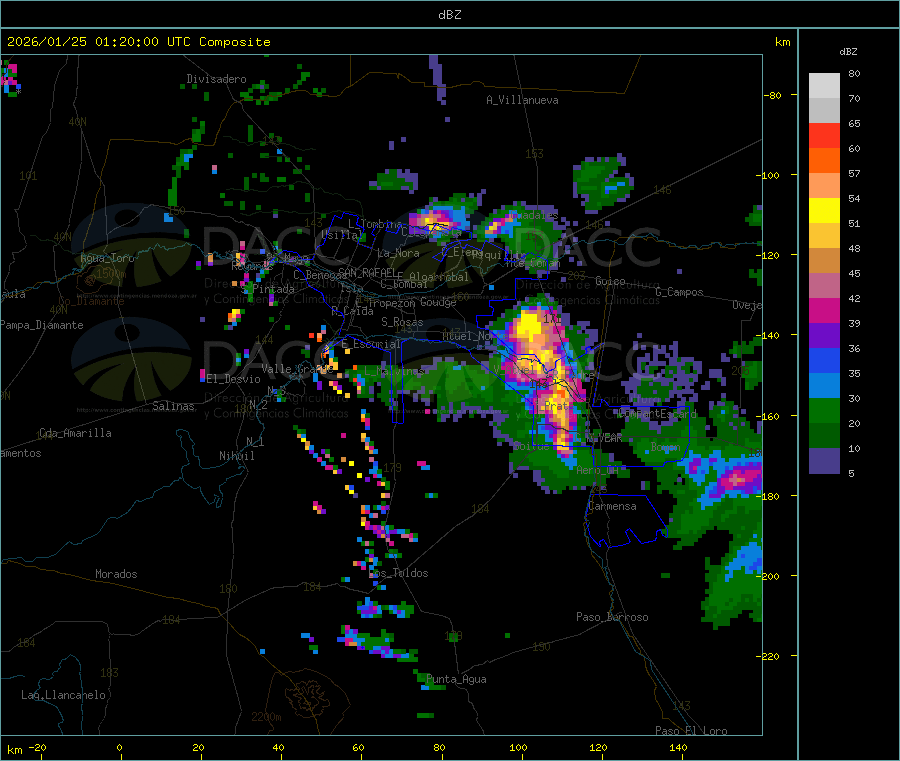The image size is (900, 761).
Task: Click the purple 36-39 dBZ legend swatch
Action: (824, 336)
